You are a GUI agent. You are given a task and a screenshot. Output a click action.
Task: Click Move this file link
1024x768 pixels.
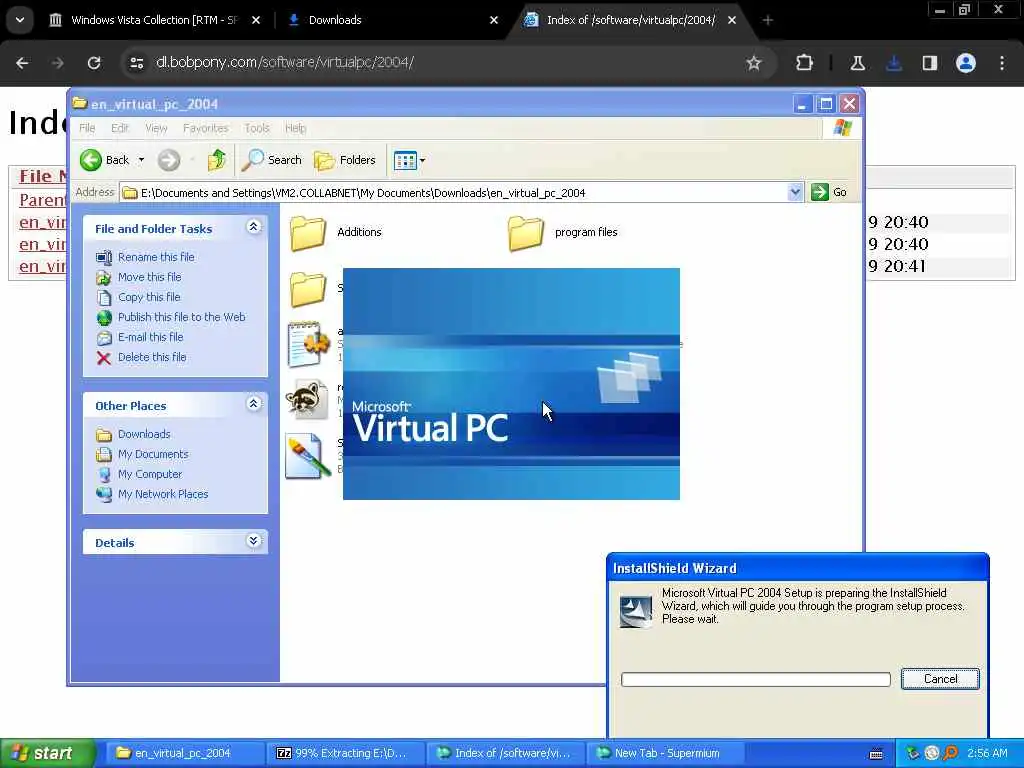pyautogui.click(x=150, y=277)
